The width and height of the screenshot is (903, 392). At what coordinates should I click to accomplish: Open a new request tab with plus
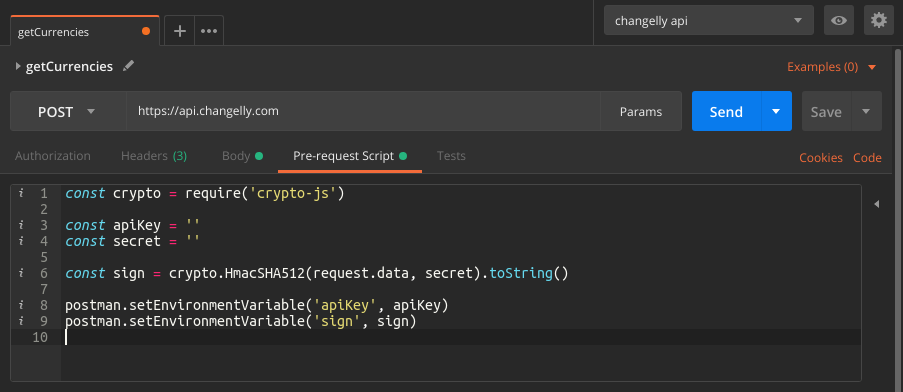[180, 31]
